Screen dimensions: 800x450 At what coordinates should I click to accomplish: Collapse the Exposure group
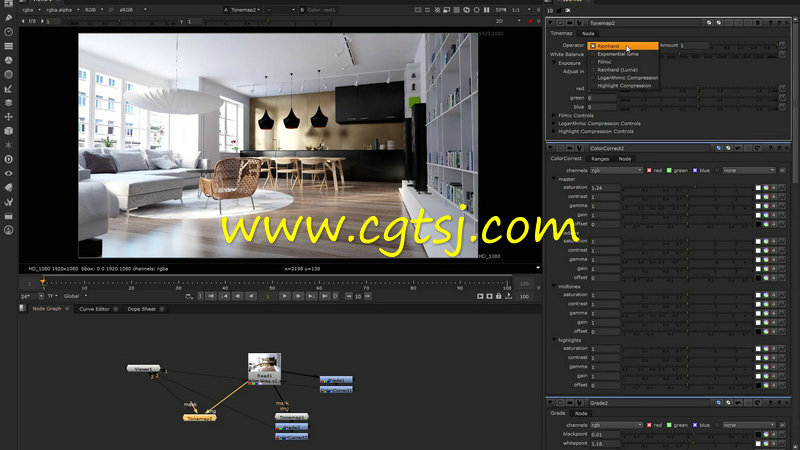click(x=554, y=63)
